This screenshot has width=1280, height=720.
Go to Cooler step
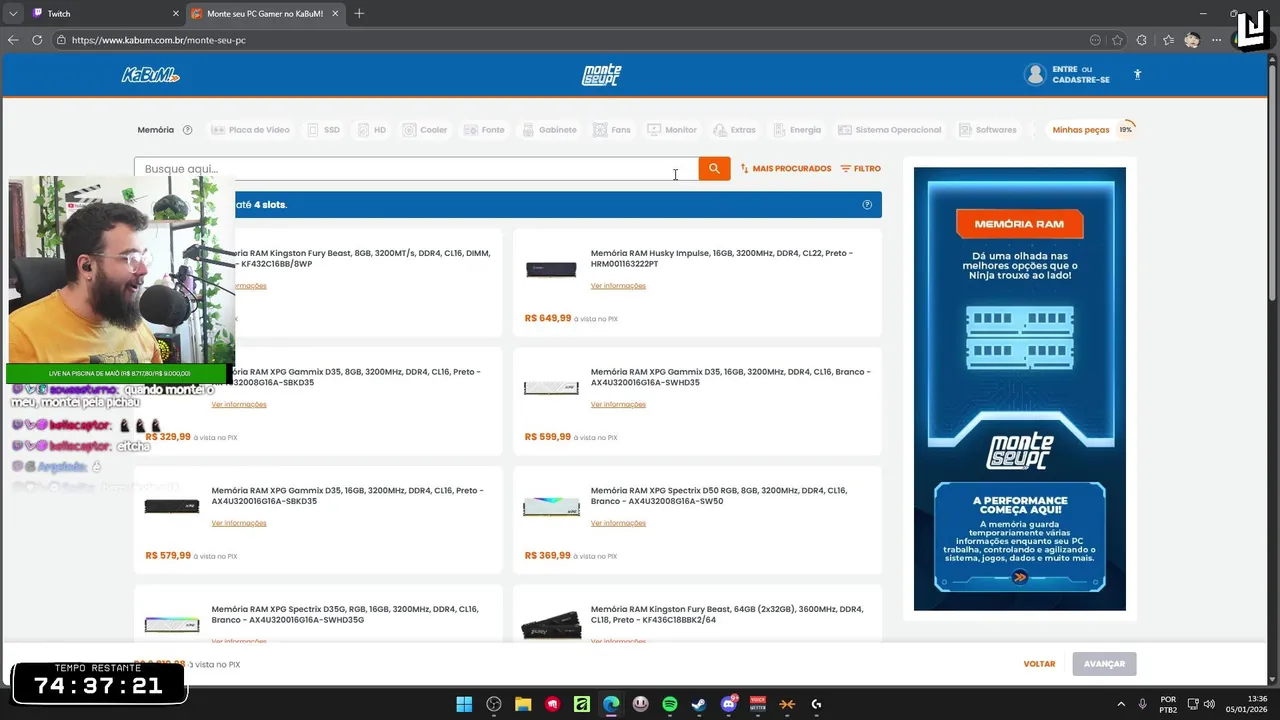[425, 130]
